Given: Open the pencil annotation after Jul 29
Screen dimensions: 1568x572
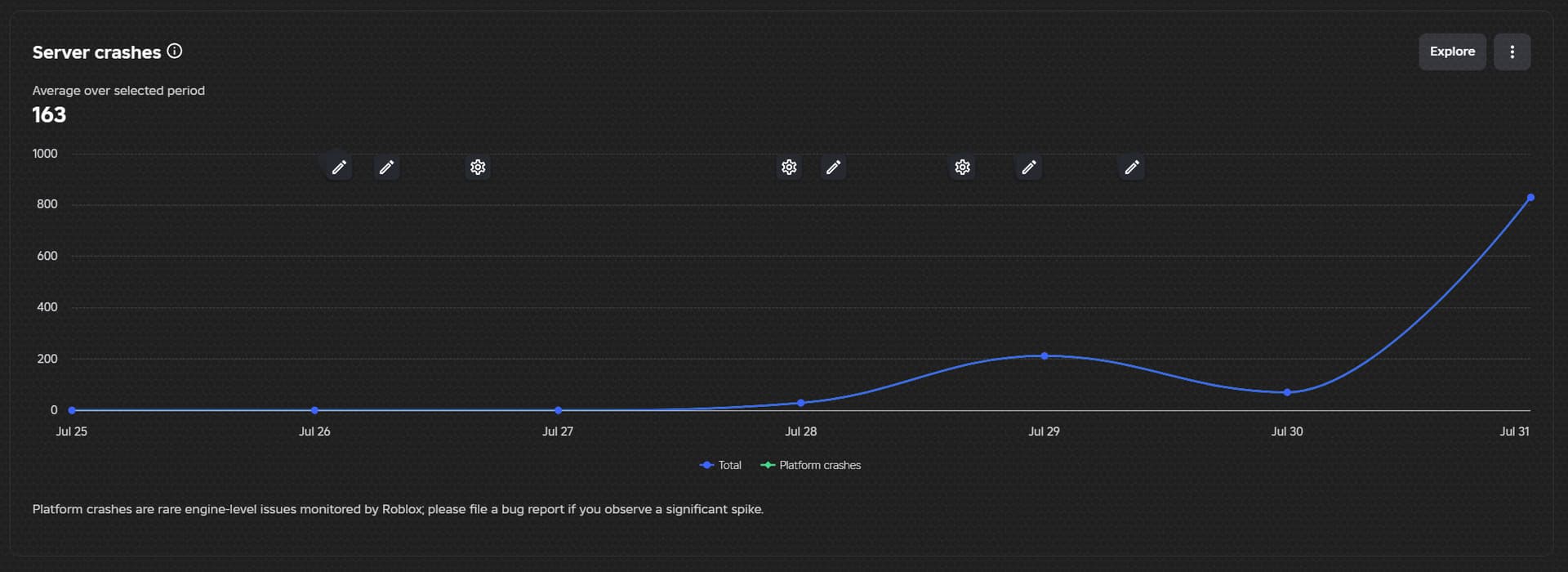Looking at the screenshot, I should click(x=1132, y=168).
